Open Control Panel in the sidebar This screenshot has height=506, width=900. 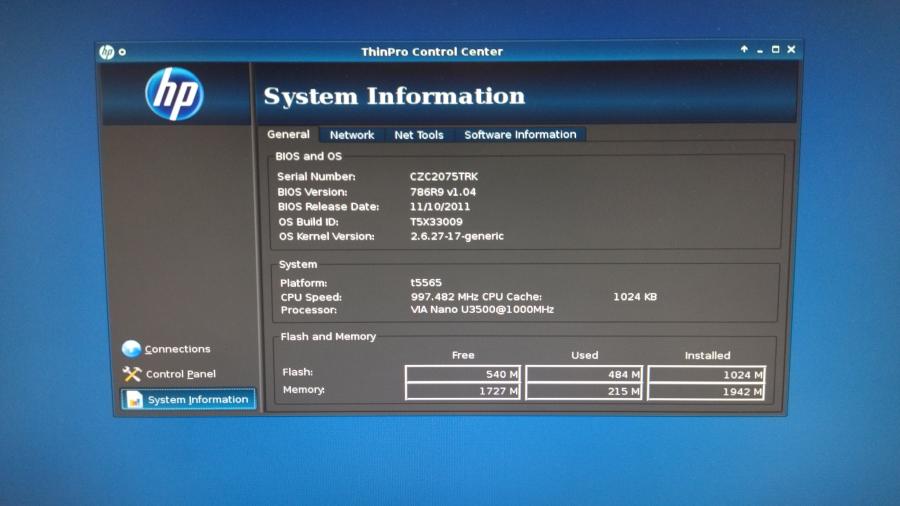click(x=181, y=374)
